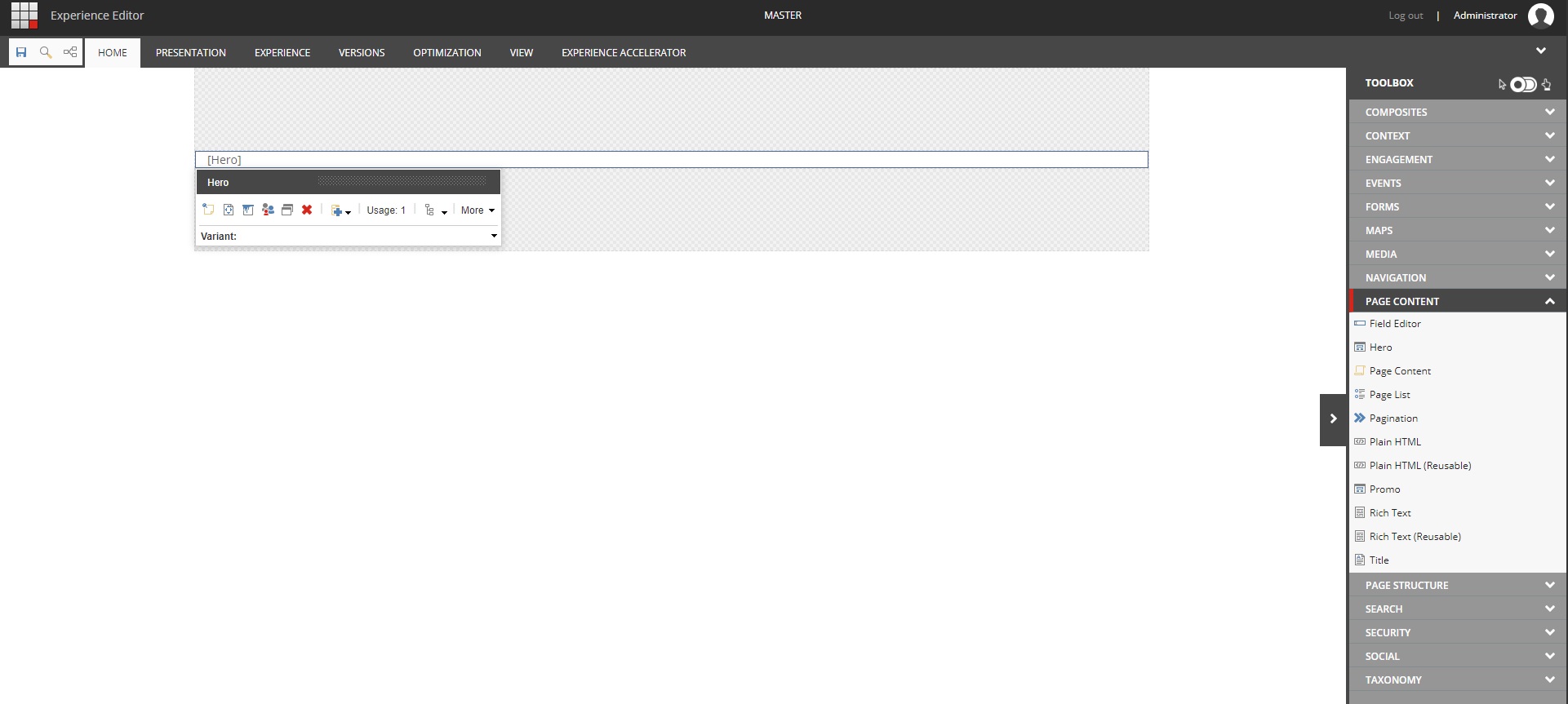Open component styling paint icon
This screenshot has height=704, width=1568.
(x=248, y=210)
